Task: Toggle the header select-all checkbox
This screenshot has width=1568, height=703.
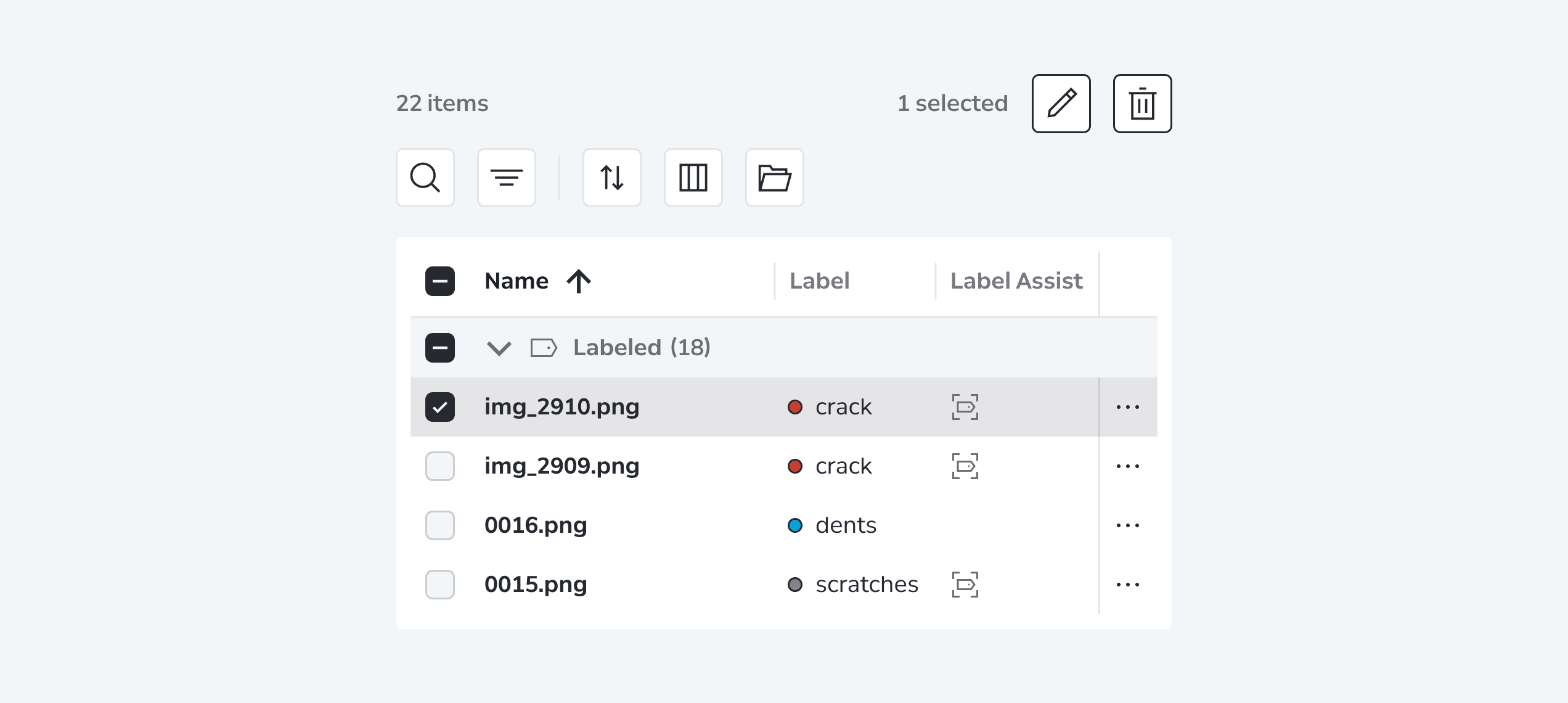Action: pos(440,281)
